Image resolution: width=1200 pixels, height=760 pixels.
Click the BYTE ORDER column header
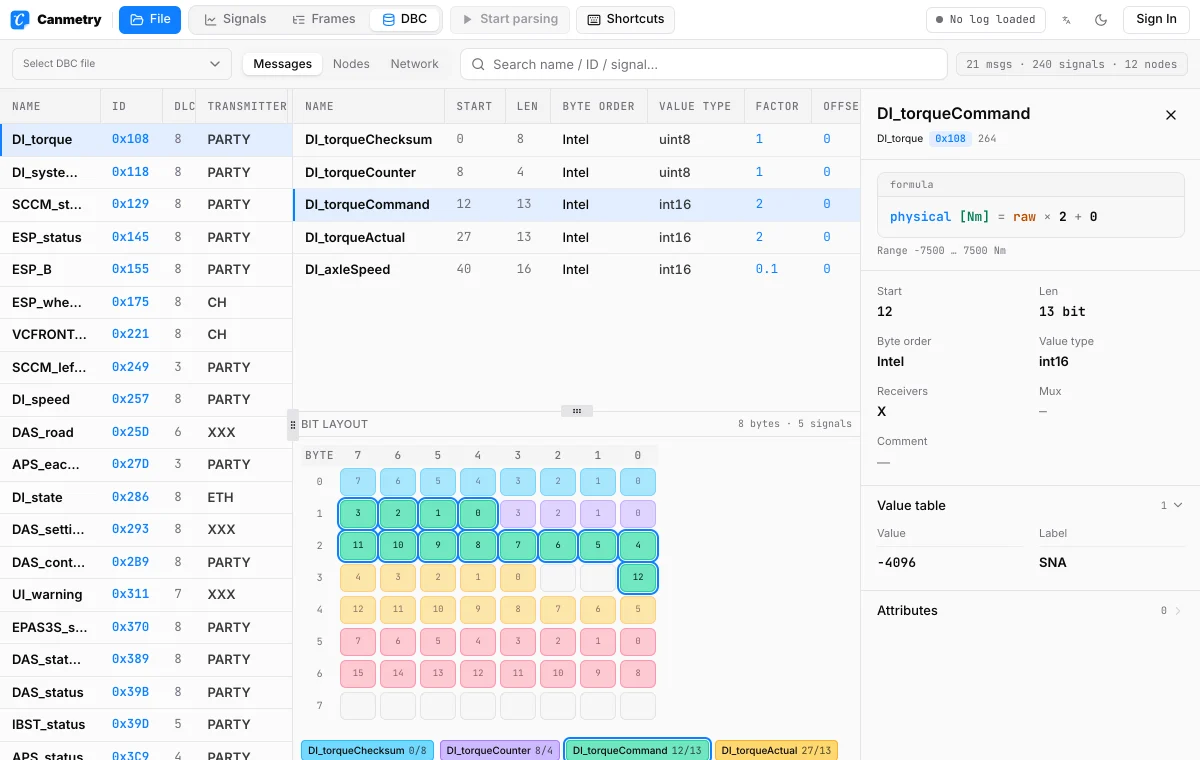pos(598,106)
